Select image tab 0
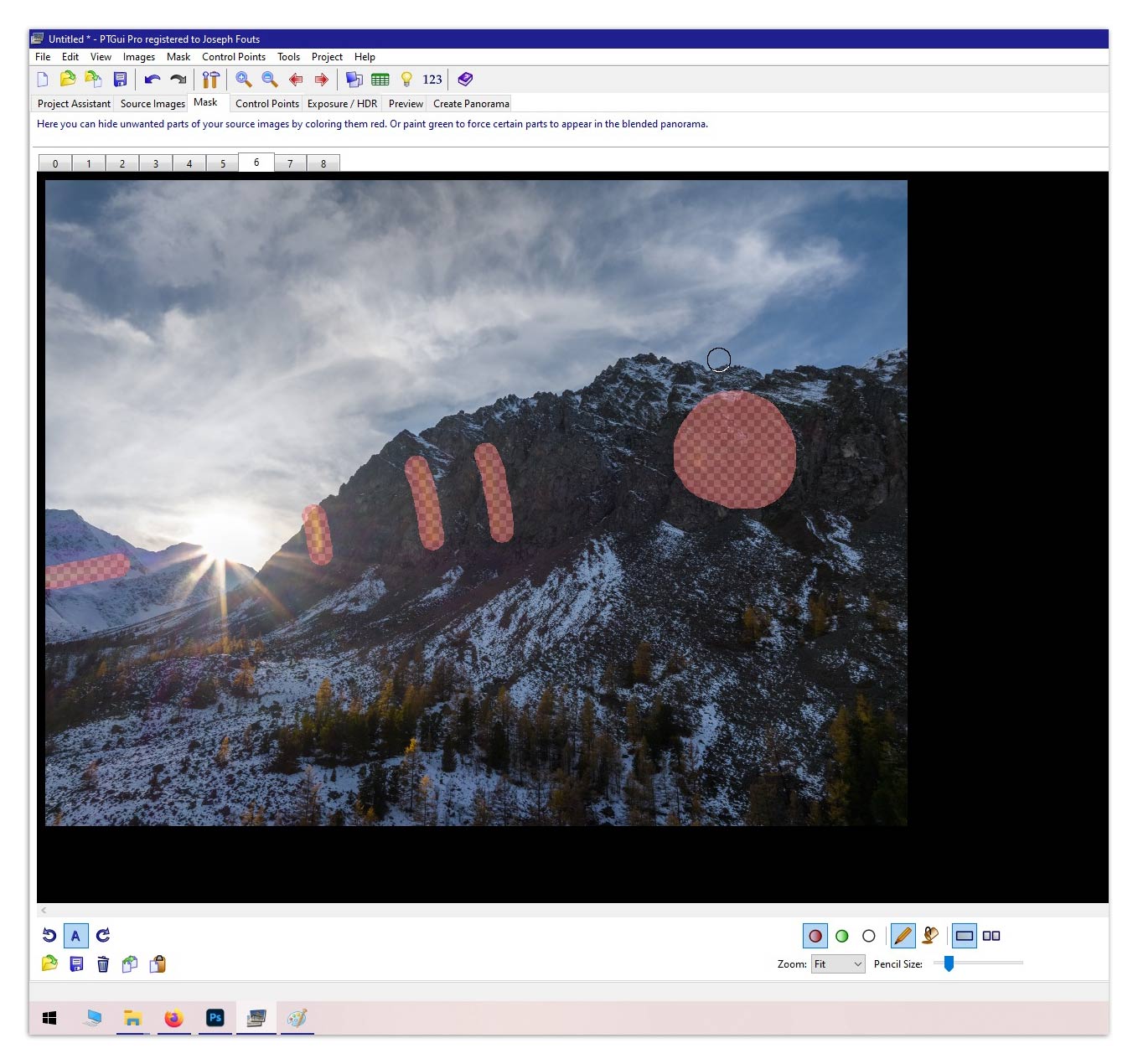 [x=55, y=163]
